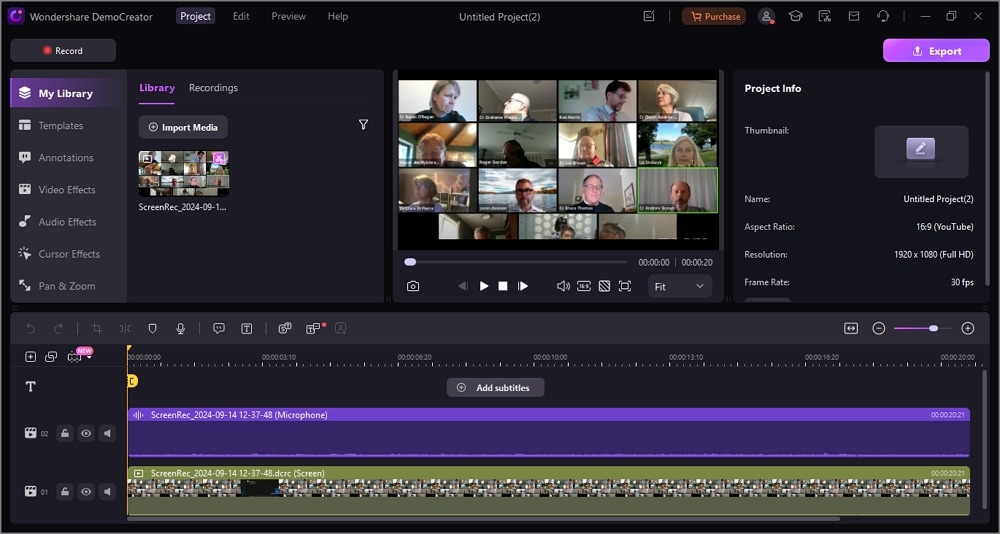Open Video Effects in the sidebar
This screenshot has width=1000, height=534.
pyautogui.click(x=69, y=189)
